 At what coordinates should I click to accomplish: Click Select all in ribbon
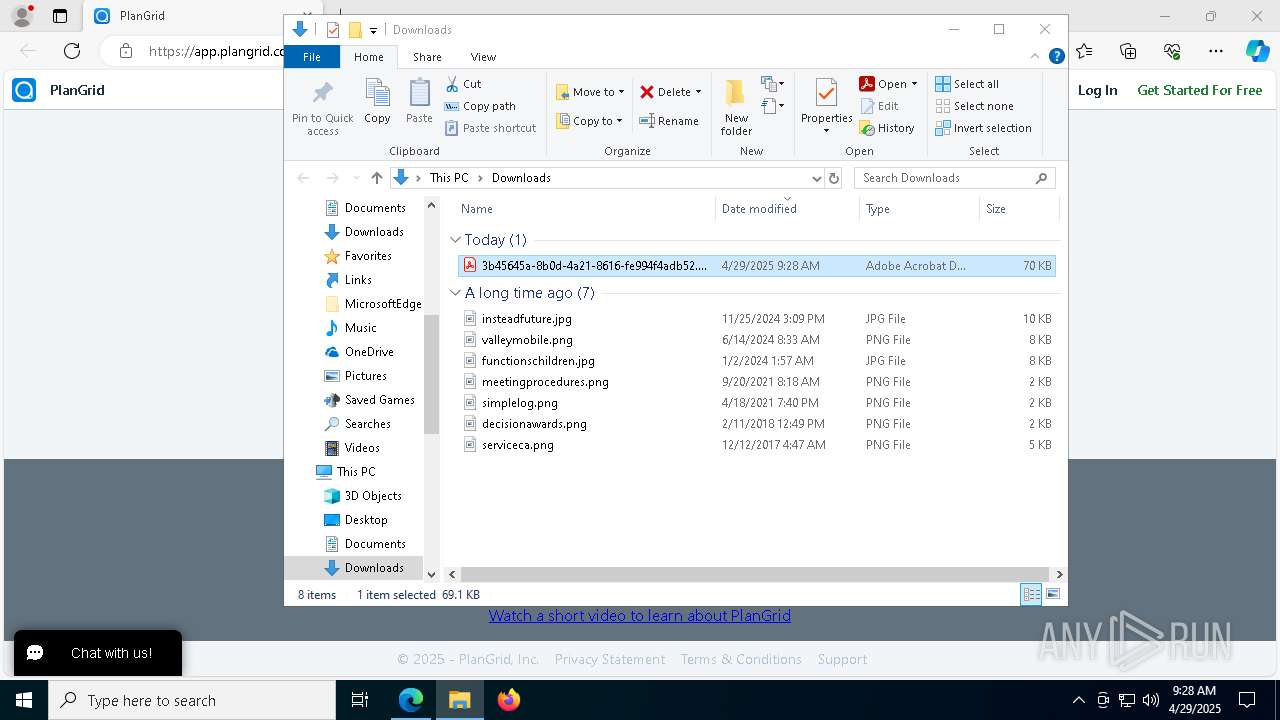[x=967, y=84]
